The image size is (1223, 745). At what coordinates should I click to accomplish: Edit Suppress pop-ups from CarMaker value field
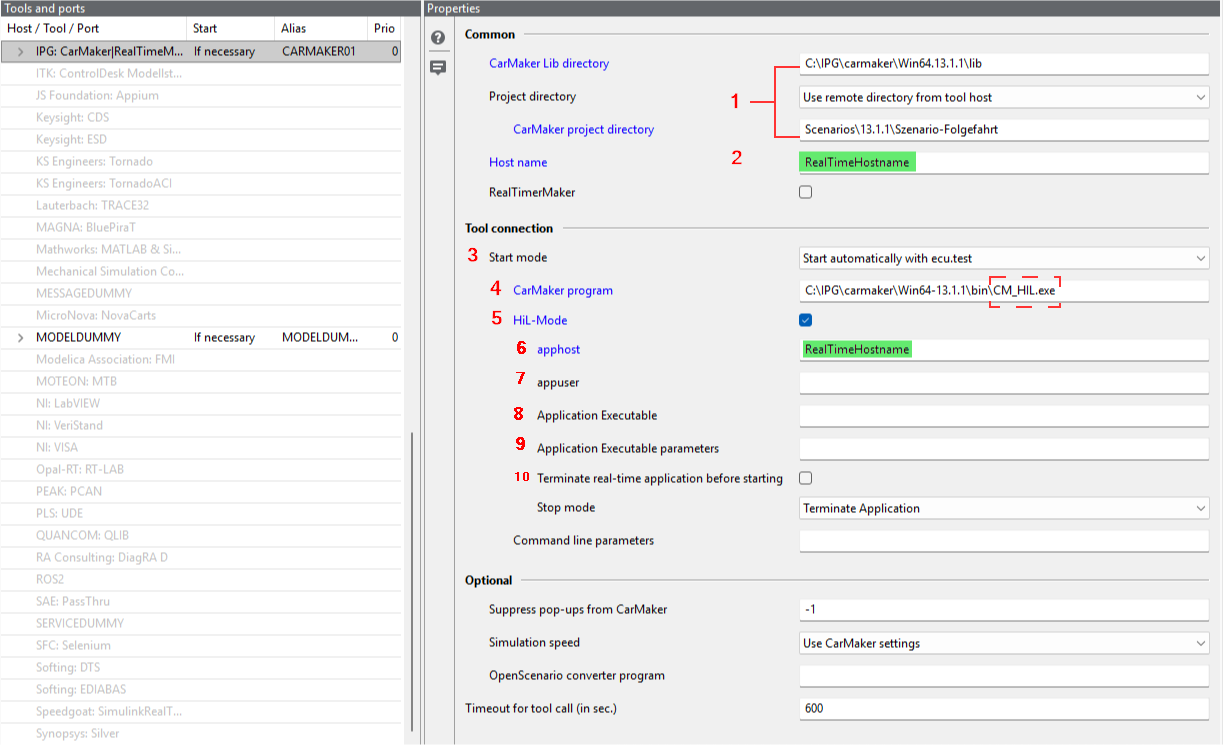click(x=1004, y=609)
